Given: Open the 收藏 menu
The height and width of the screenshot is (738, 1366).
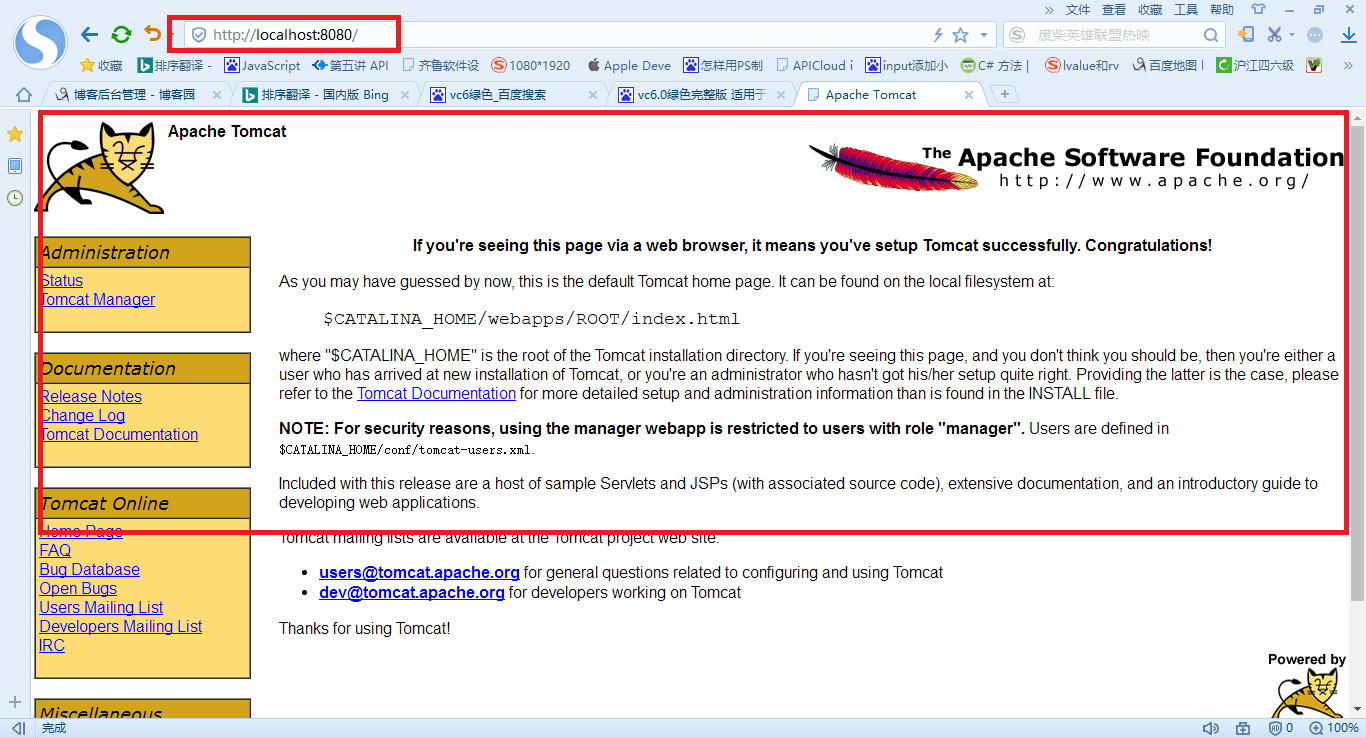Looking at the screenshot, I should [1150, 9].
